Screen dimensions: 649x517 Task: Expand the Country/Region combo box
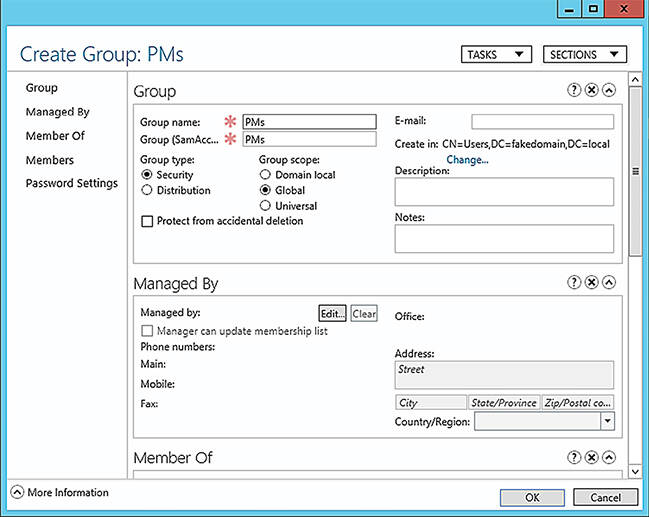[607, 421]
